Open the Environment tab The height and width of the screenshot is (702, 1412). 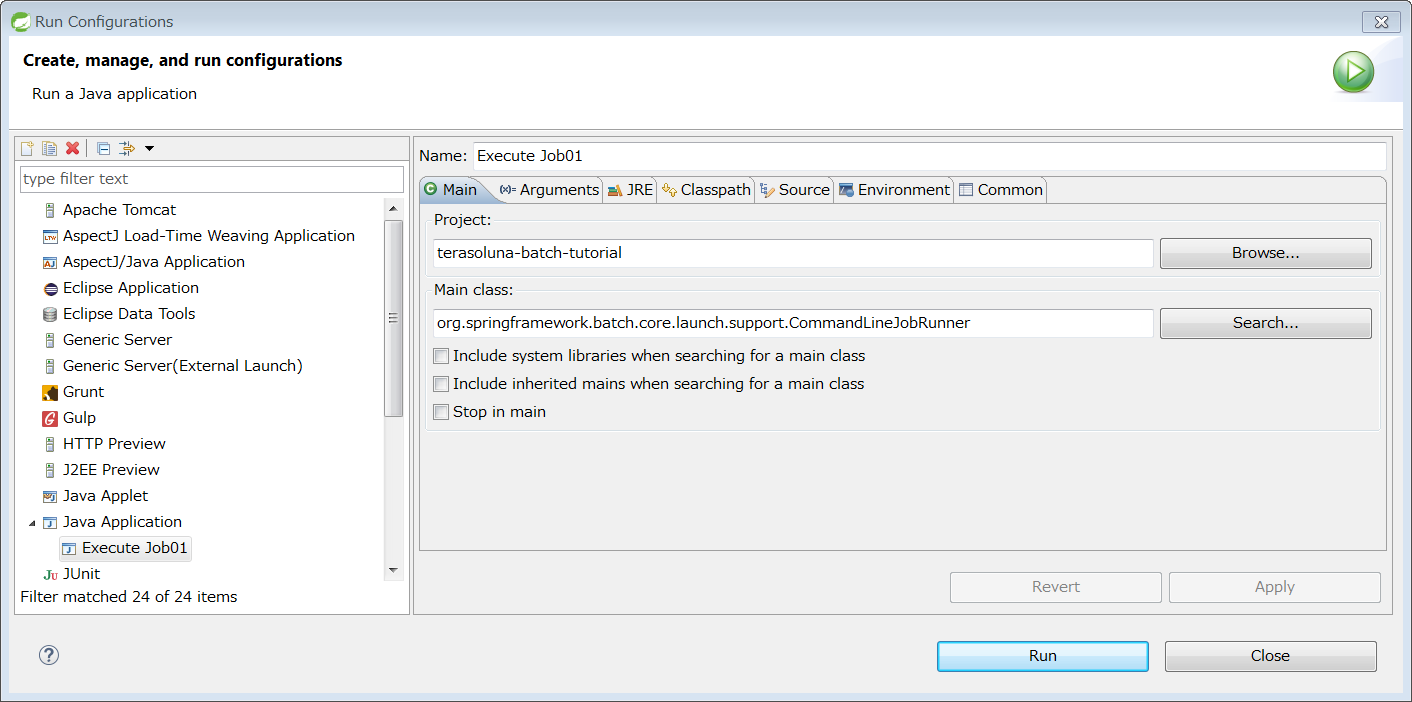(894, 190)
